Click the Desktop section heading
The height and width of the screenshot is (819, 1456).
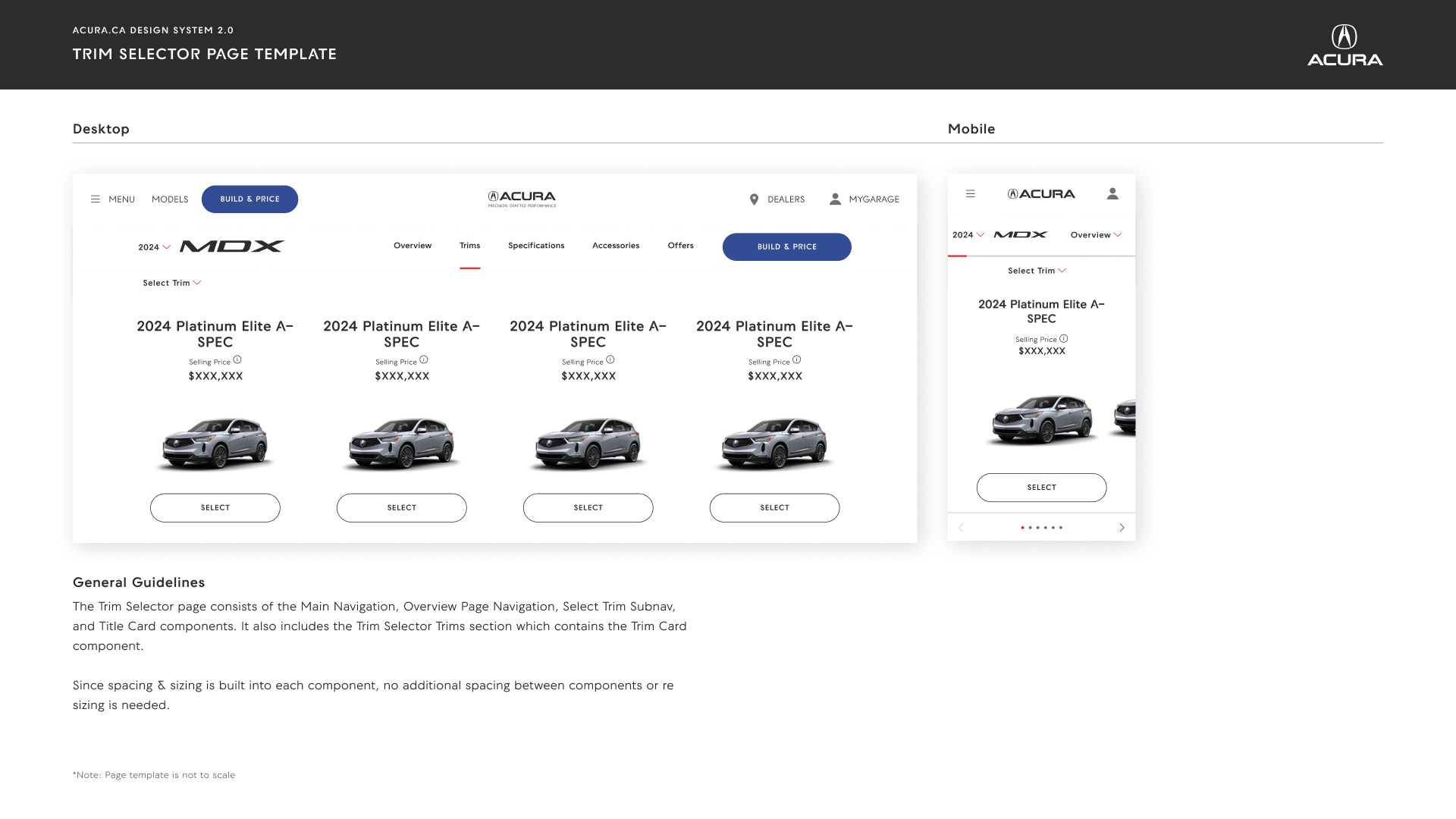click(101, 129)
